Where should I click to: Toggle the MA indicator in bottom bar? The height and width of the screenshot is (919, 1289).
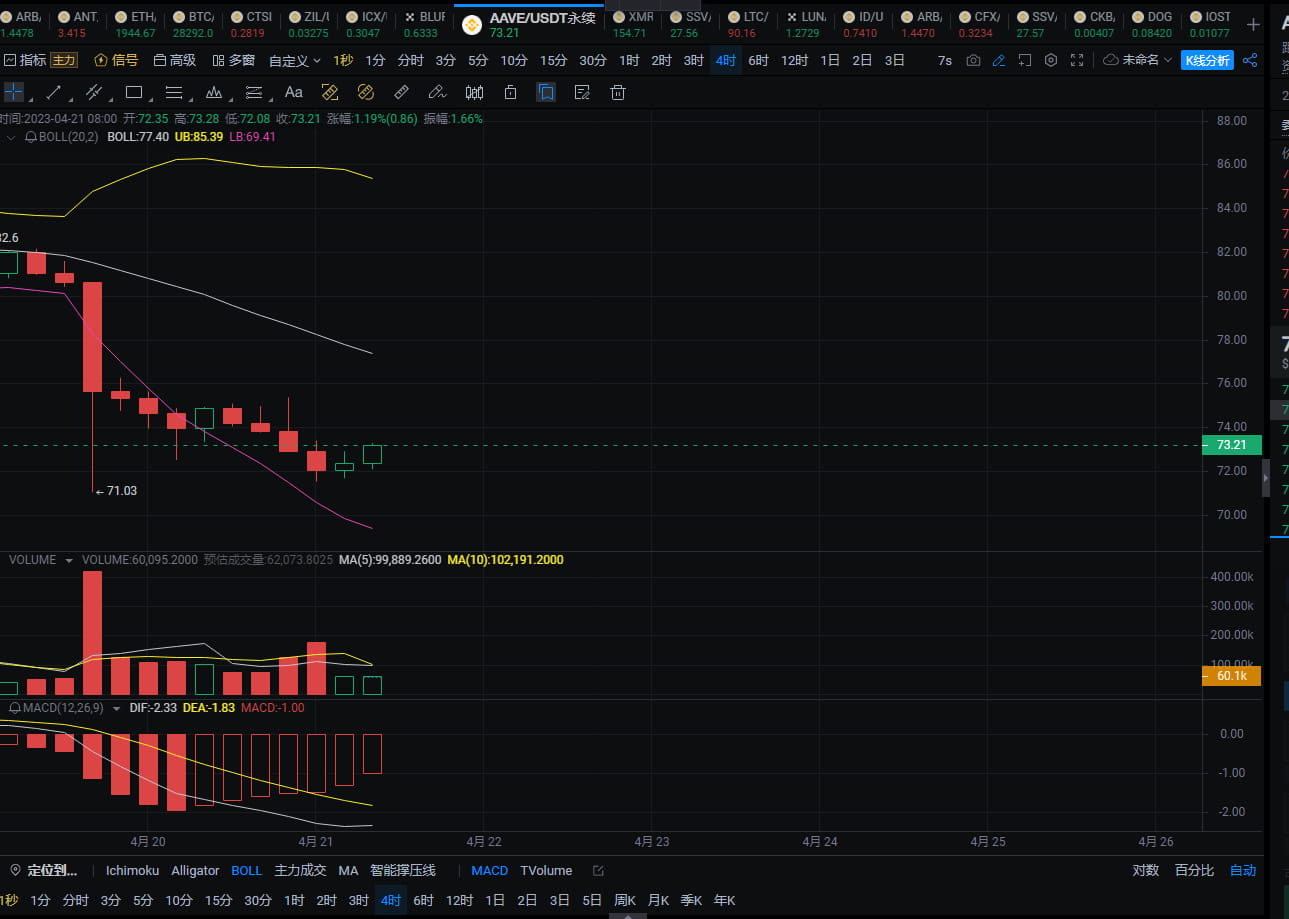coord(348,870)
